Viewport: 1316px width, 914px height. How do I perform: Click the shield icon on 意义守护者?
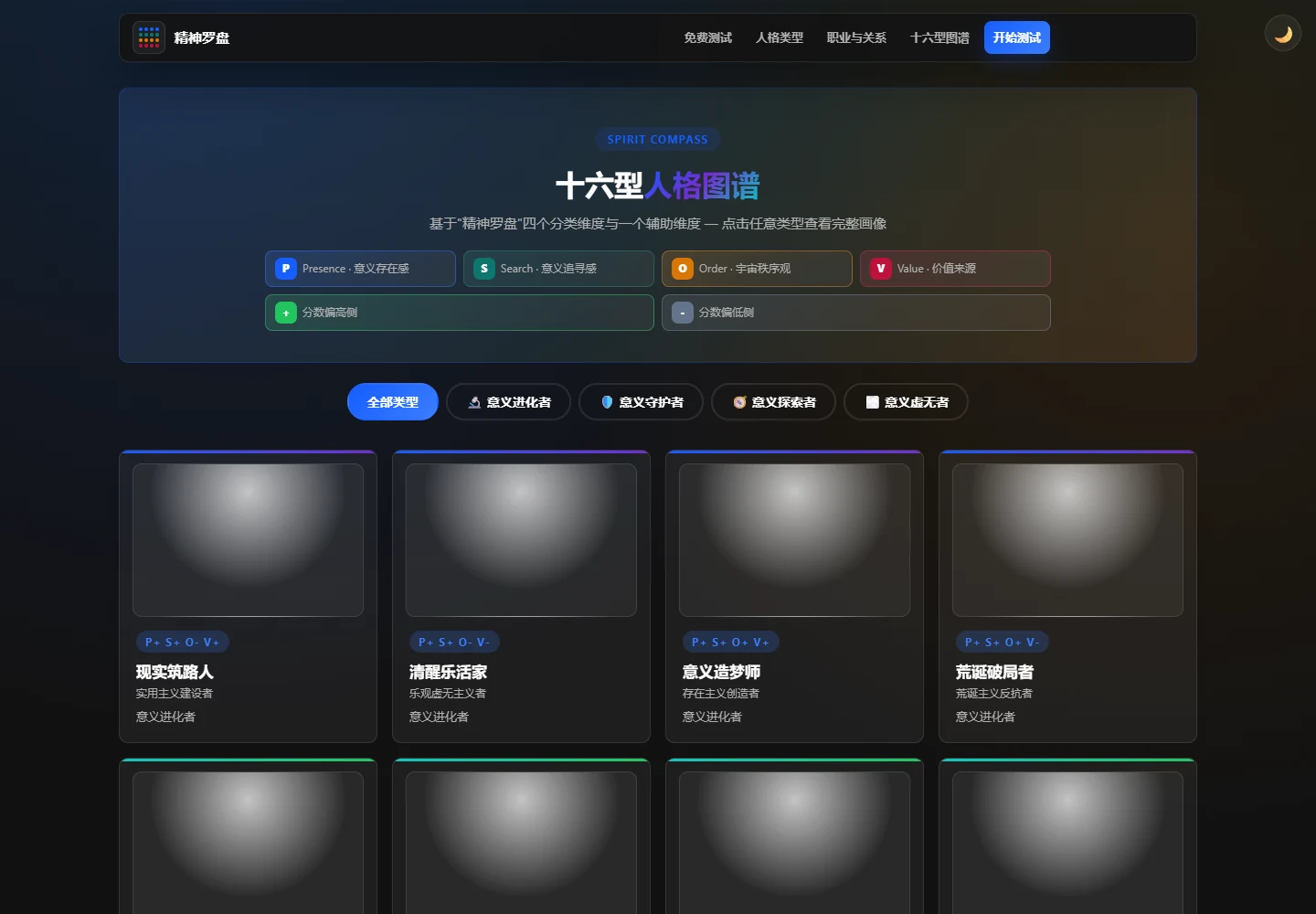(x=607, y=402)
